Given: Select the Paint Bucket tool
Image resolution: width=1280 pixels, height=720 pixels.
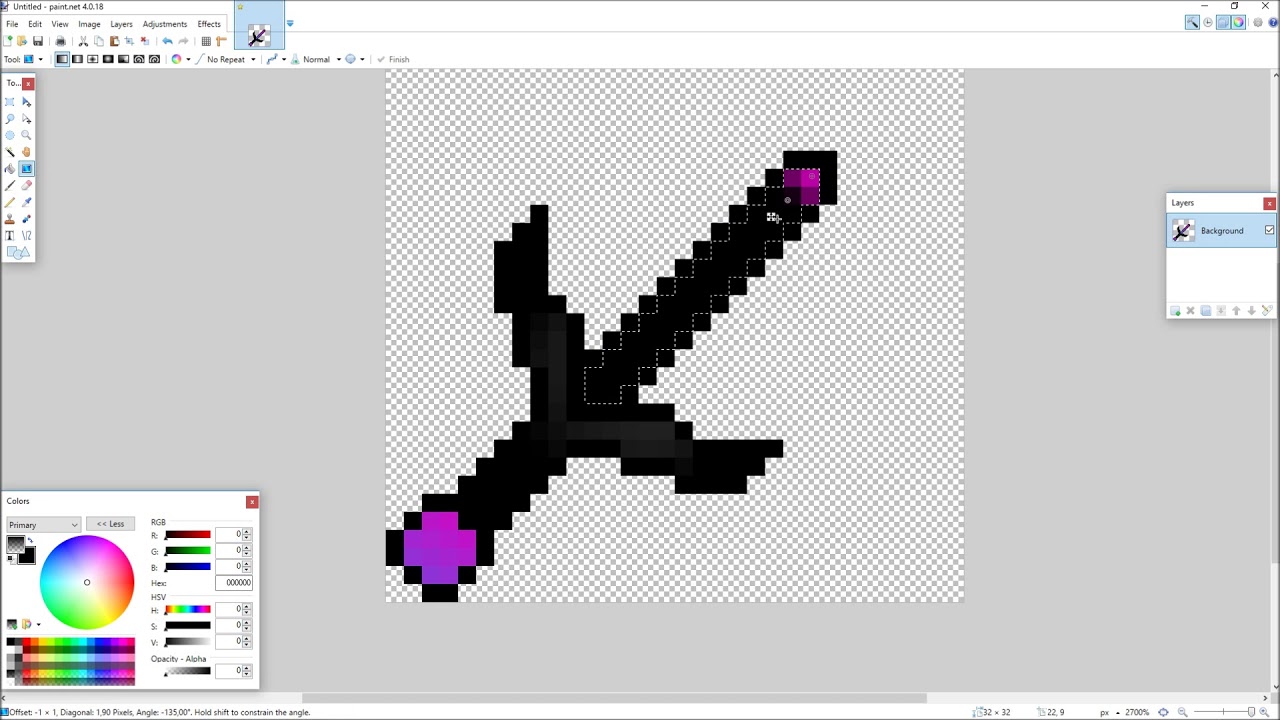Looking at the screenshot, I should 10,169.
